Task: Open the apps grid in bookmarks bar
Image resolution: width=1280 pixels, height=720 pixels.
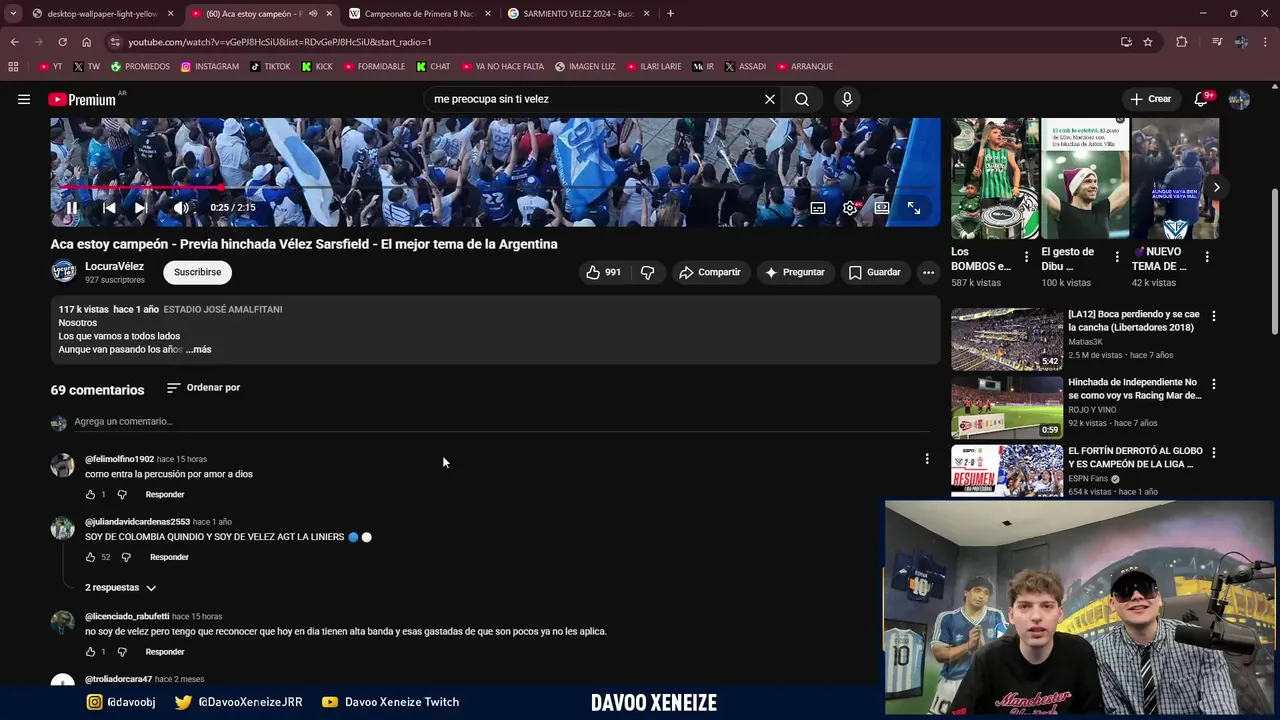Action: coord(13,67)
